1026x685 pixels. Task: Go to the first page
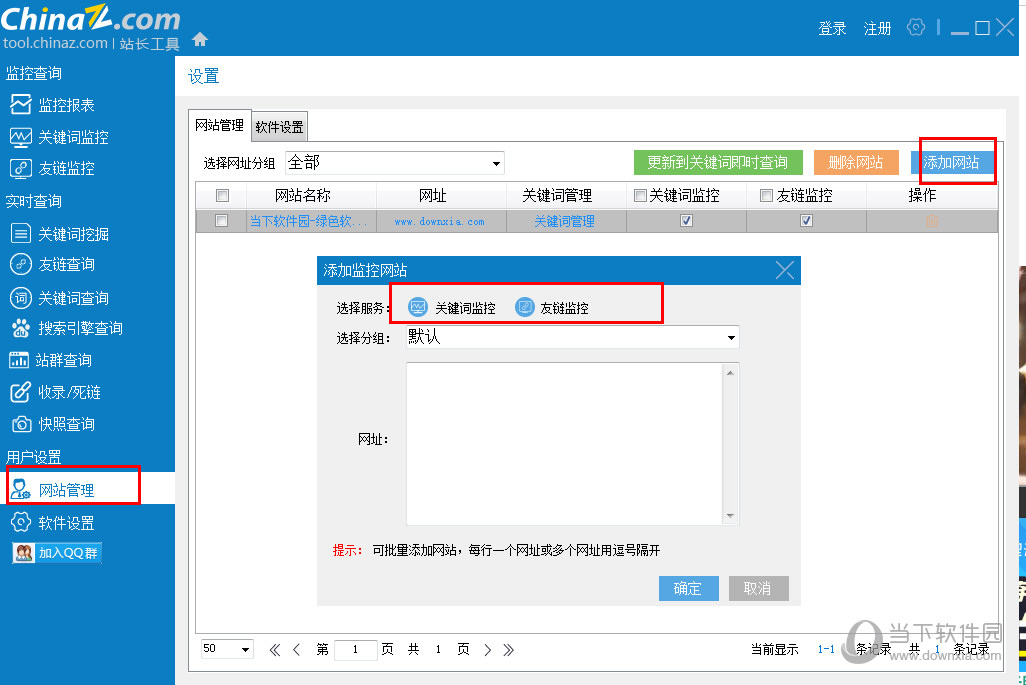(x=275, y=650)
